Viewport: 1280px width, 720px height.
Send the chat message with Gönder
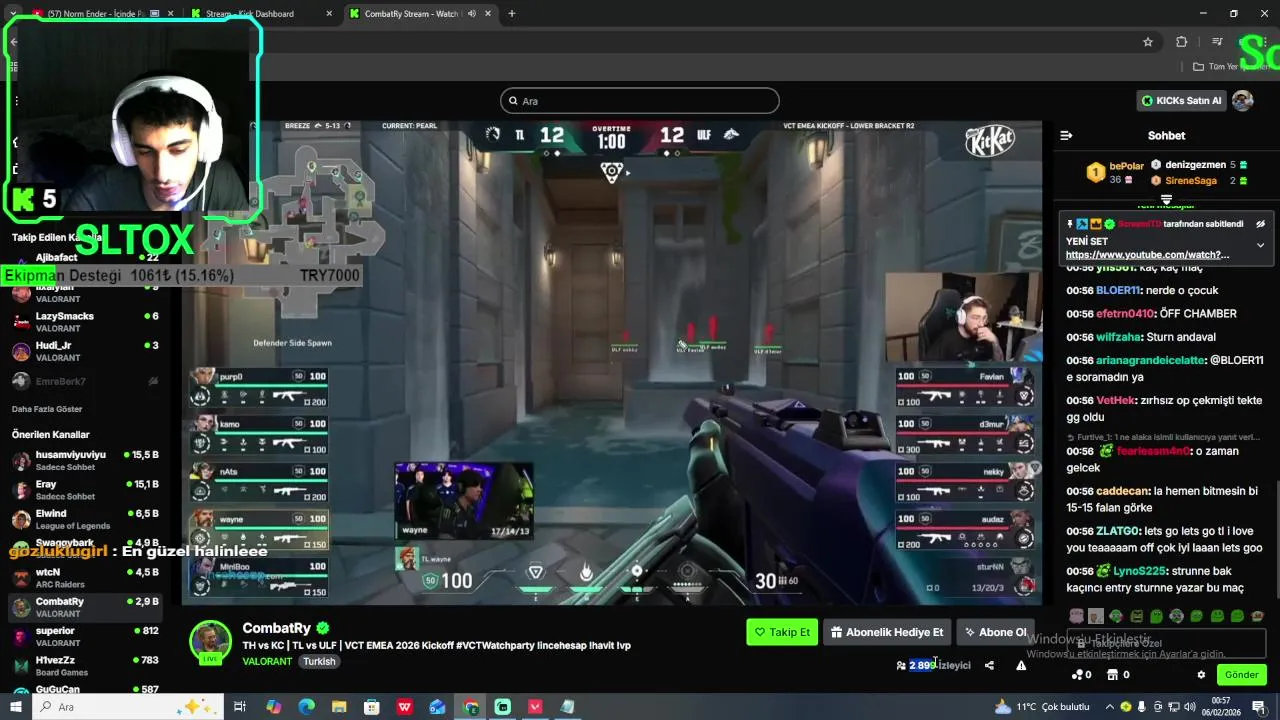[x=1241, y=675]
